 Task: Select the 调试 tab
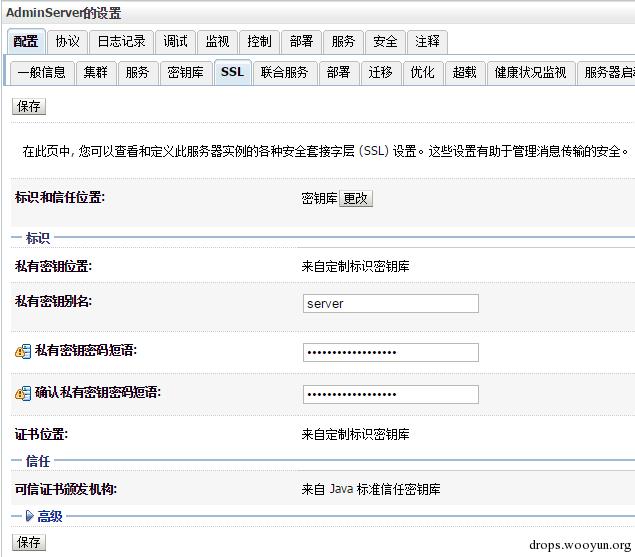(x=175, y=41)
